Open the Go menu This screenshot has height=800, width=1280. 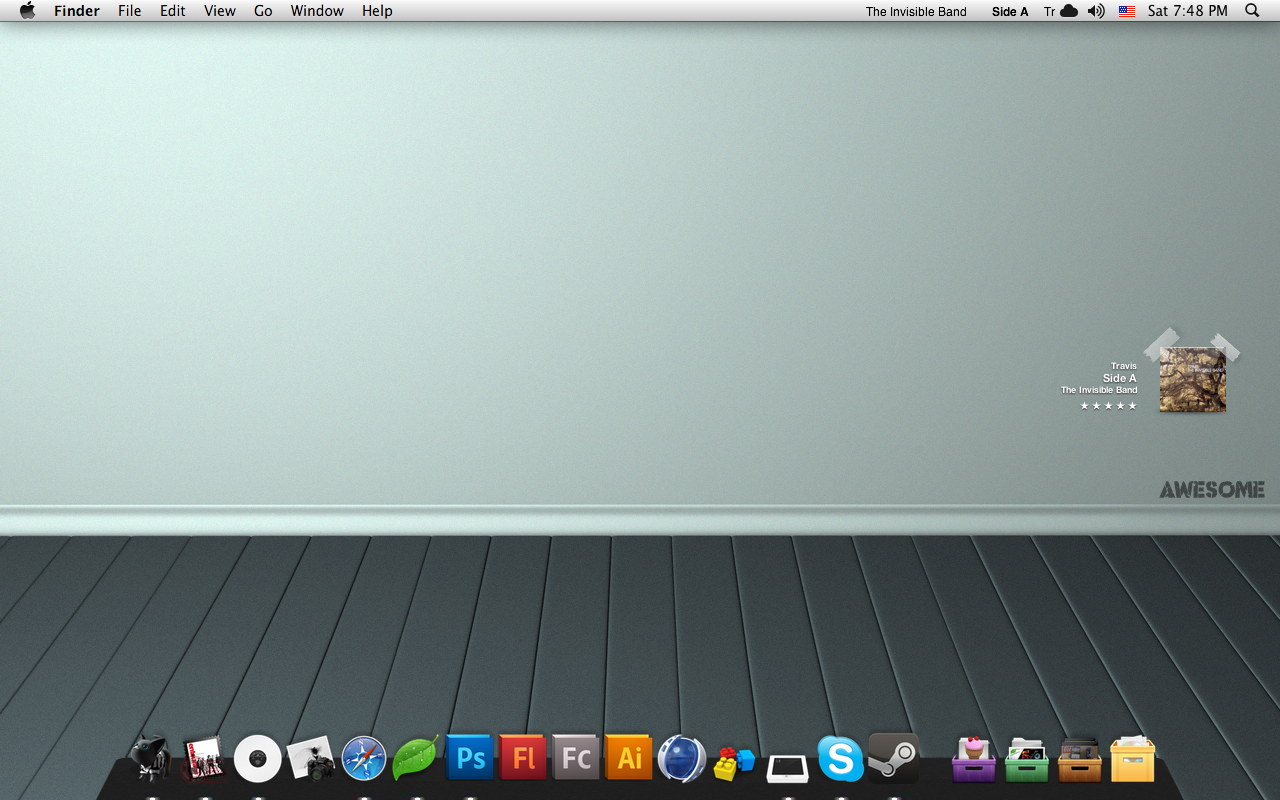coord(262,11)
